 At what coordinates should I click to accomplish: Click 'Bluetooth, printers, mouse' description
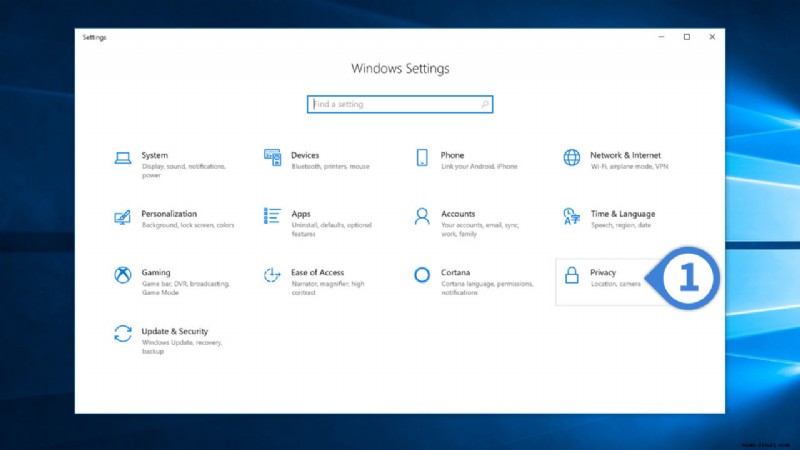(x=331, y=166)
